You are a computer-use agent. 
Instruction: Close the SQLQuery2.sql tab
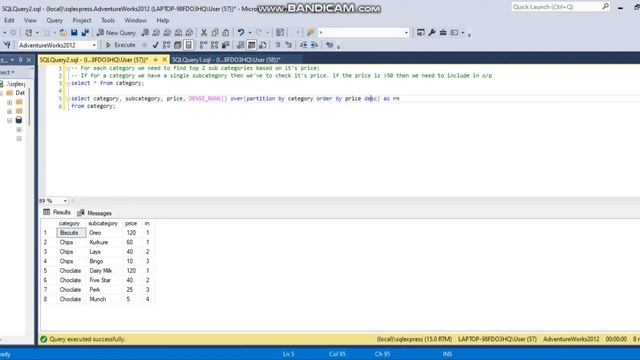click(x=164, y=60)
